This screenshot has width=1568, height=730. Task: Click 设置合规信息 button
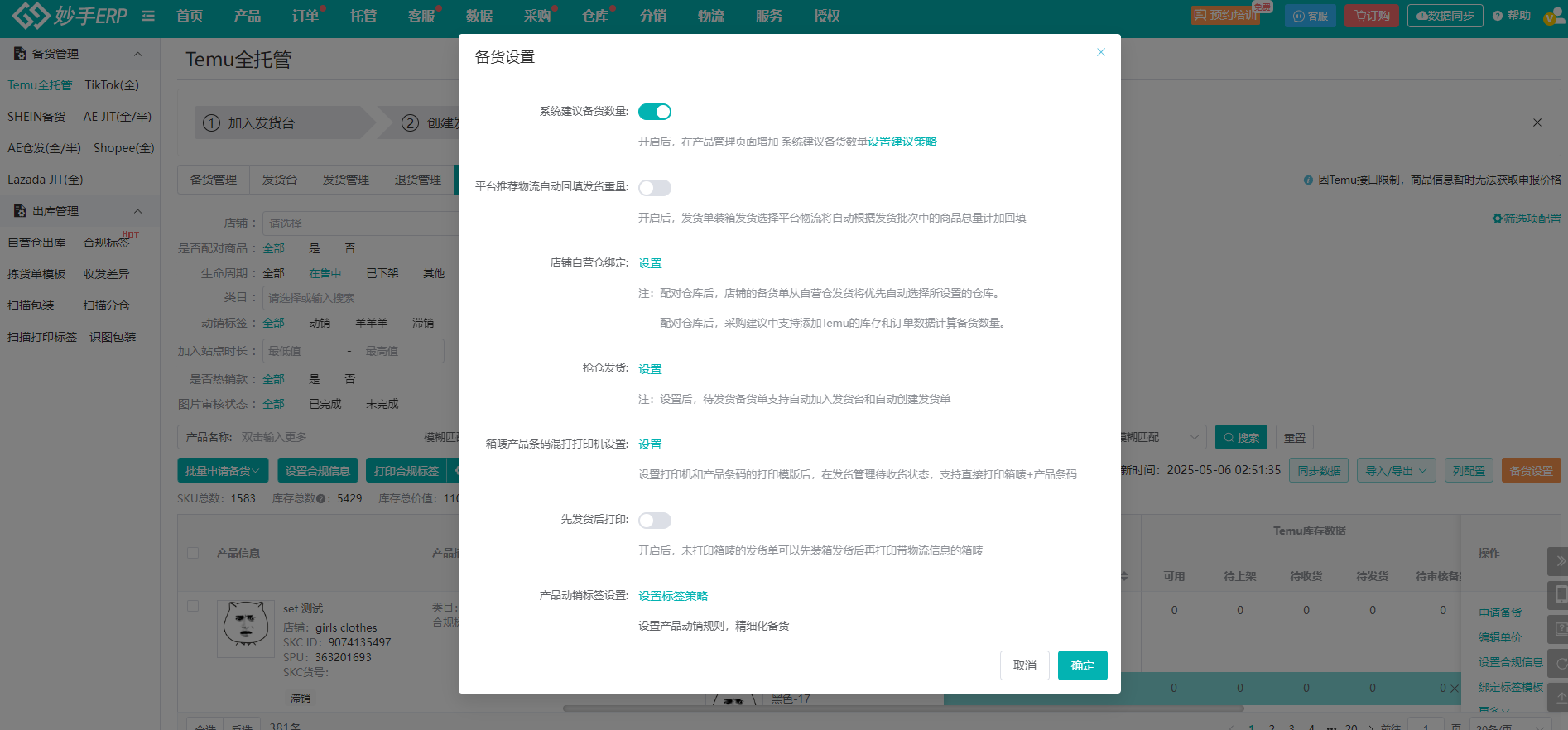point(318,471)
